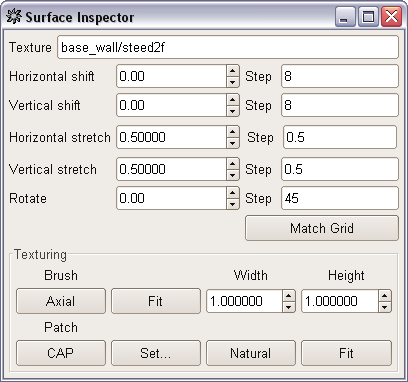The width and height of the screenshot is (408, 382).
Task: Decrease Horizontal shift with down arrow
Action: tap(233, 82)
